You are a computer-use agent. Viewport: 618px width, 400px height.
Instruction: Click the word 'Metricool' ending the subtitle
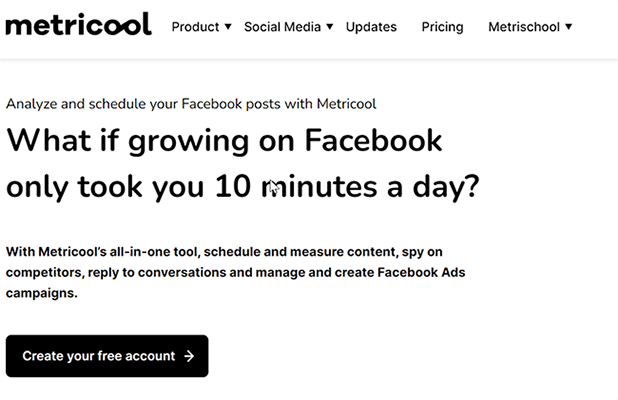pyautogui.click(x=346, y=103)
